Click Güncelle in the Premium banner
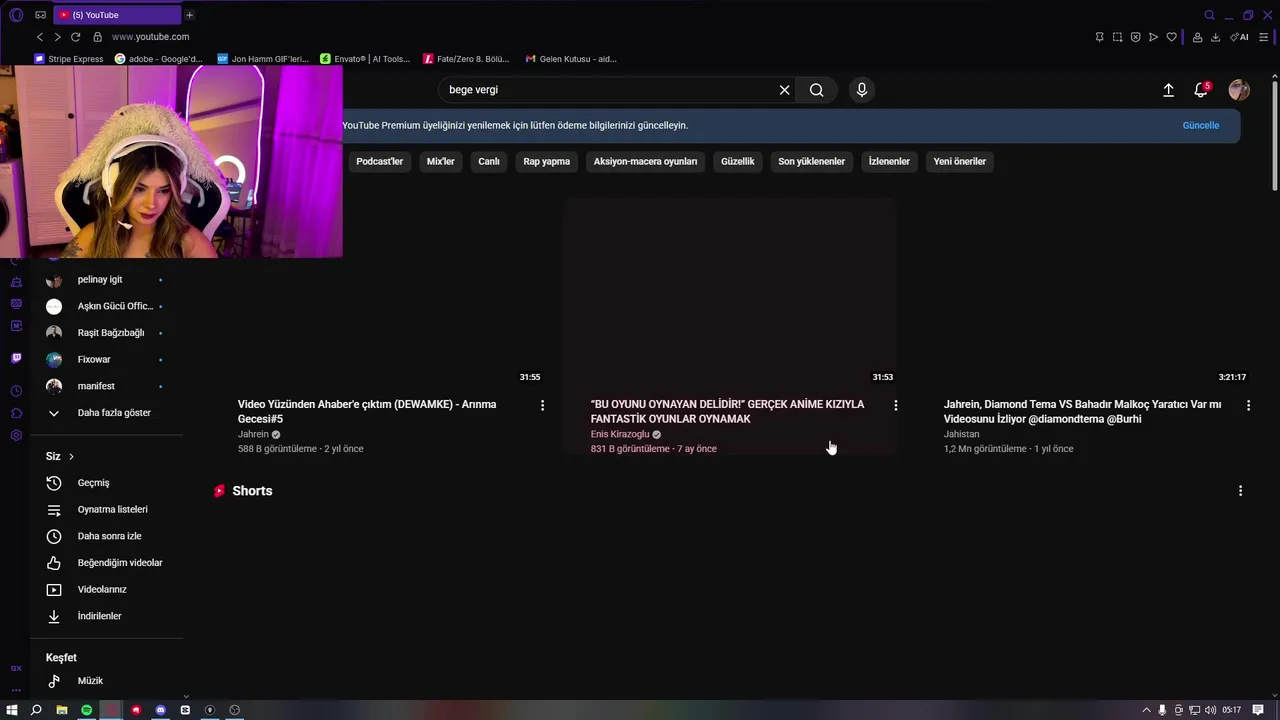Screen dimensions: 1280x720 [x=1200, y=125]
